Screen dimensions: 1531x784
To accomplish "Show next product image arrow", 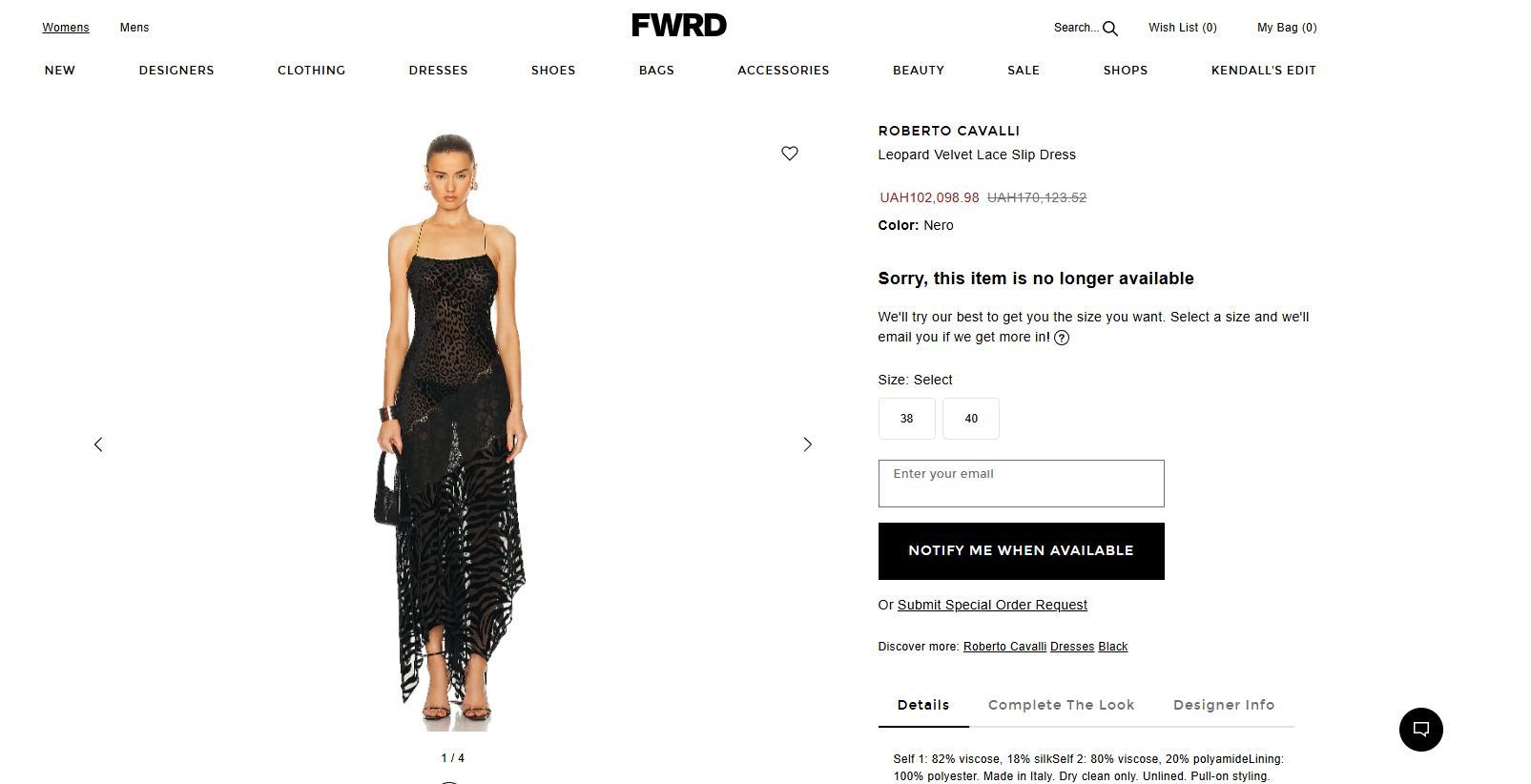I will pyautogui.click(x=807, y=444).
